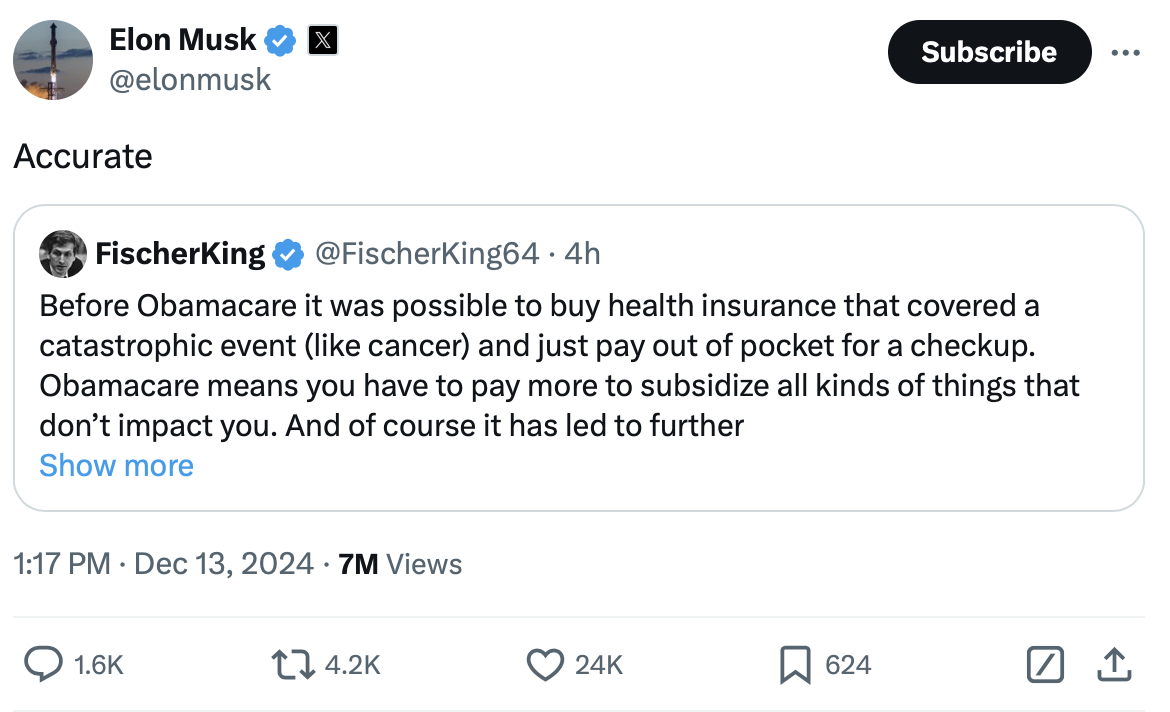This screenshot has width=1170, height=712.
Task: Open Elon Musk's rocket profile picture
Action: tap(53, 60)
